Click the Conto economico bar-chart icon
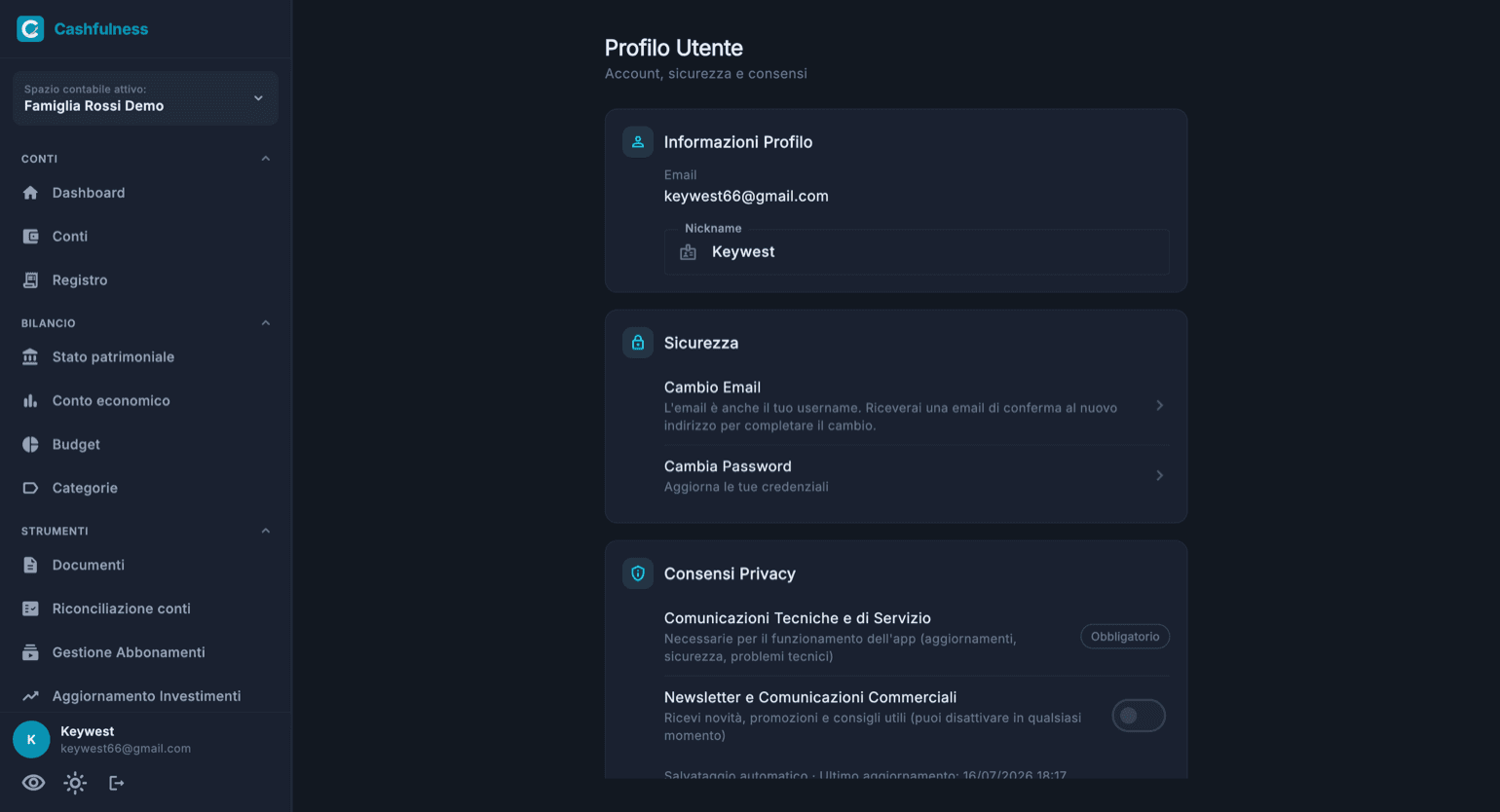 [30, 401]
